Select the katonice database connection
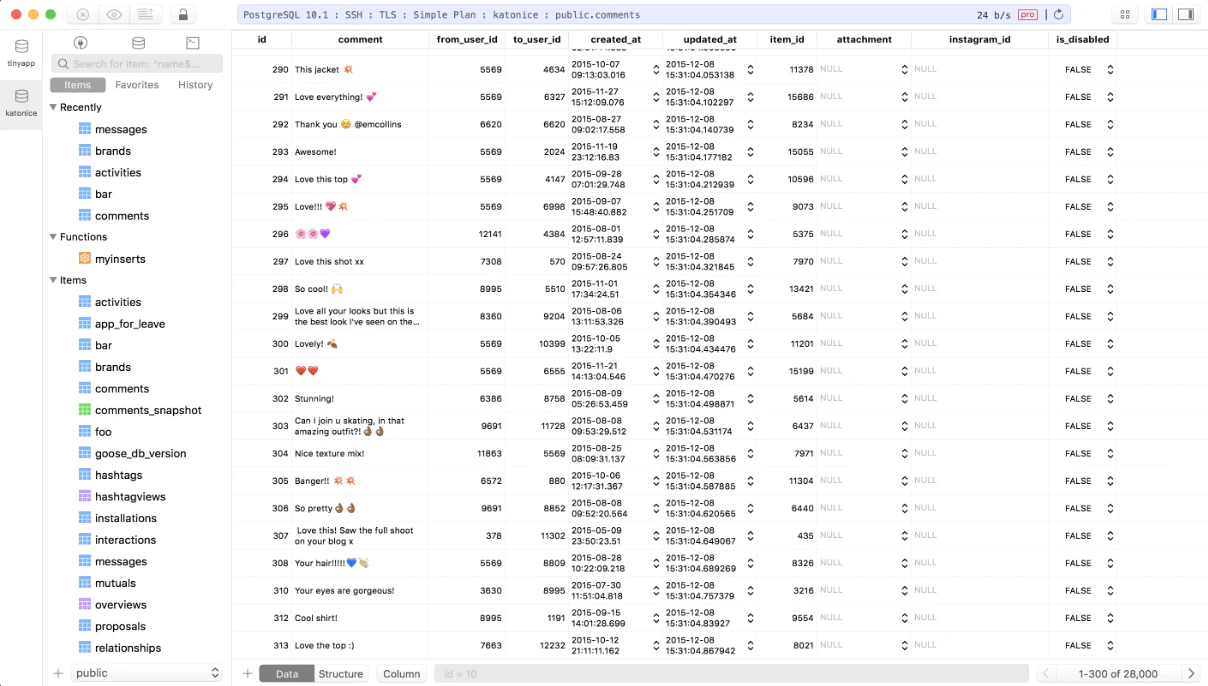The width and height of the screenshot is (1208, 686). [21, 103]
